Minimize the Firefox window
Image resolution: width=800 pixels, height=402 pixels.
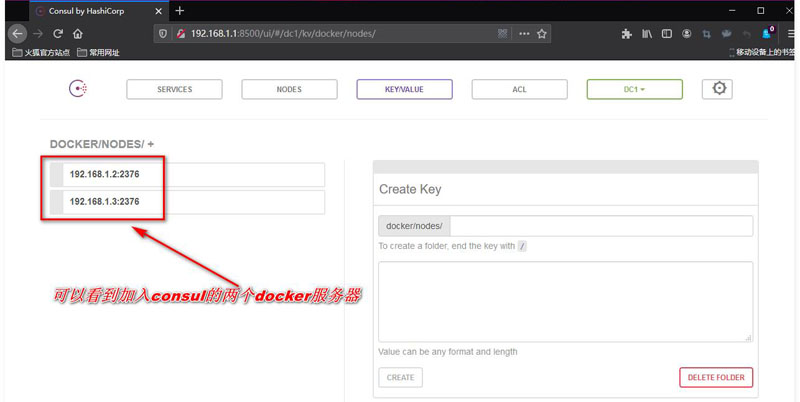pos(733,11)
